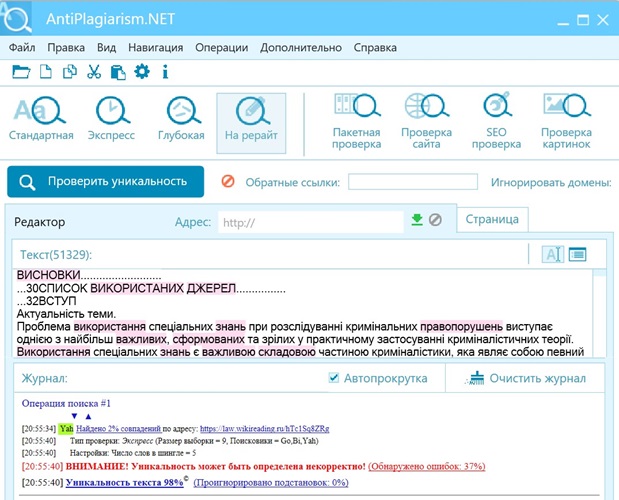Switch to the Редактор tab
Viewport: 619px width, 500px height.
pyautogui.click(x=40, y=222)
